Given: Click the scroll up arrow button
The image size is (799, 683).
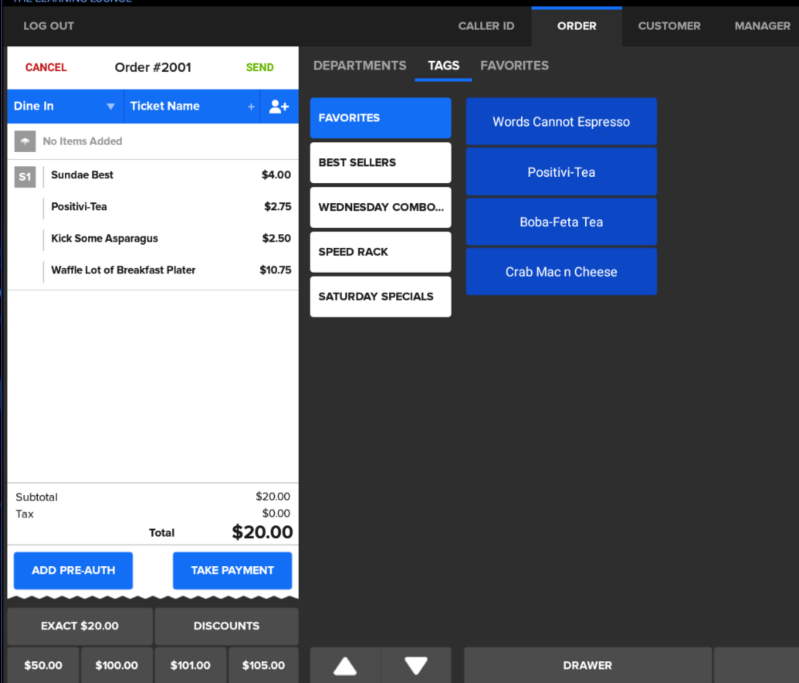Looking at the screenshot, I should pyautogui.click(x=345, y=665).
